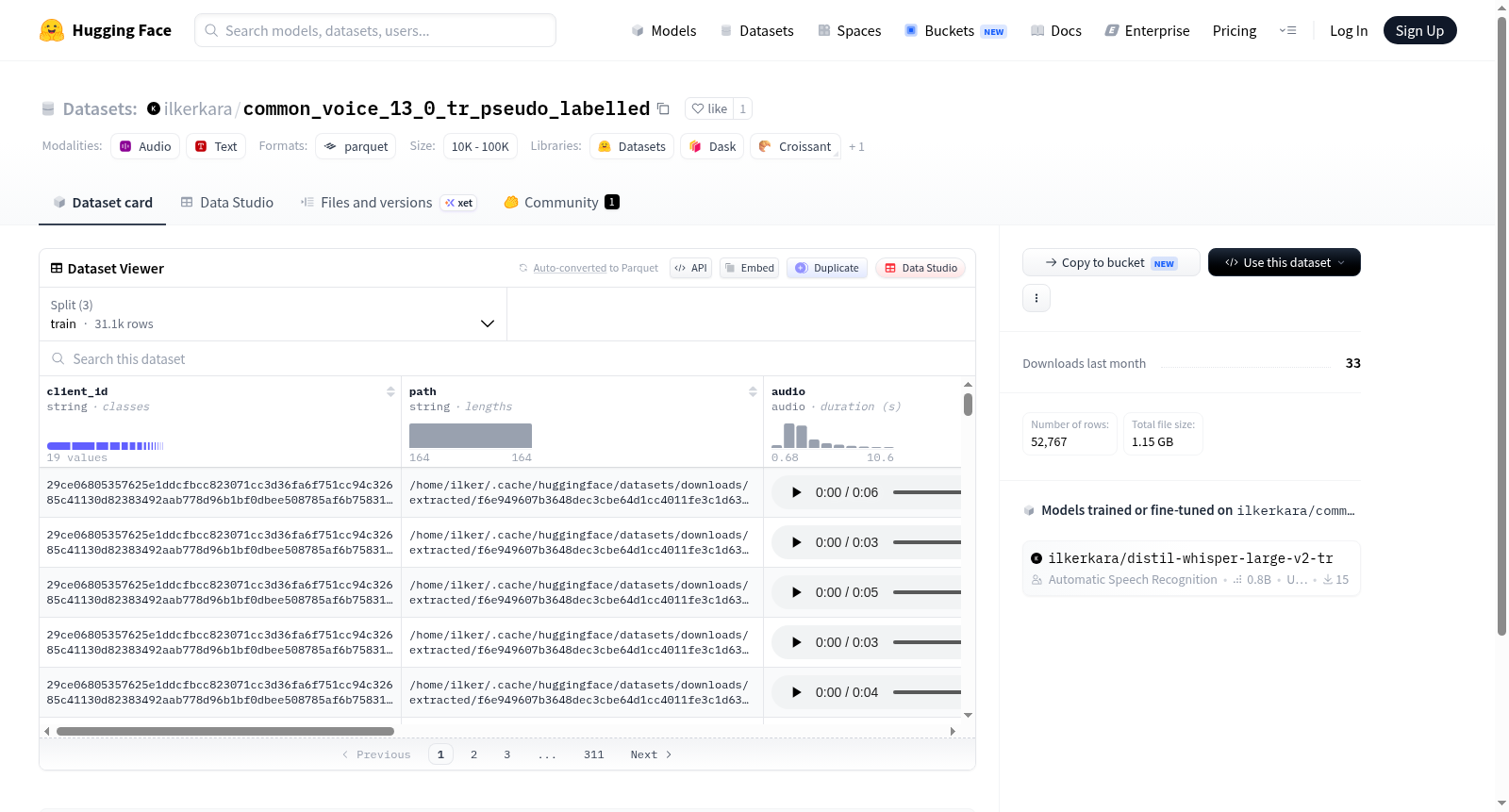
Task: Switch to the Data Studio tab
Action: pyautogui.click(x=227, y=202)
